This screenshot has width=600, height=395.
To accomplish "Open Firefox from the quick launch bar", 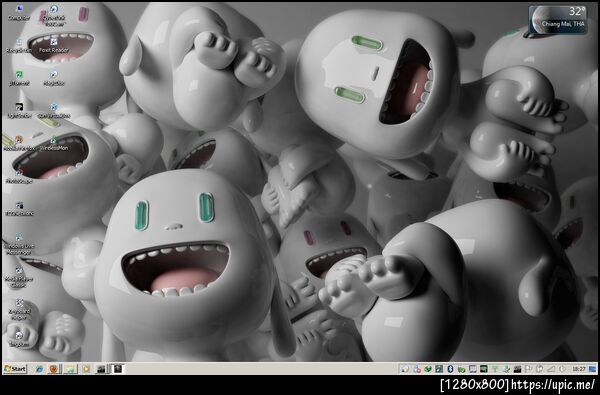I will point(54,369).
